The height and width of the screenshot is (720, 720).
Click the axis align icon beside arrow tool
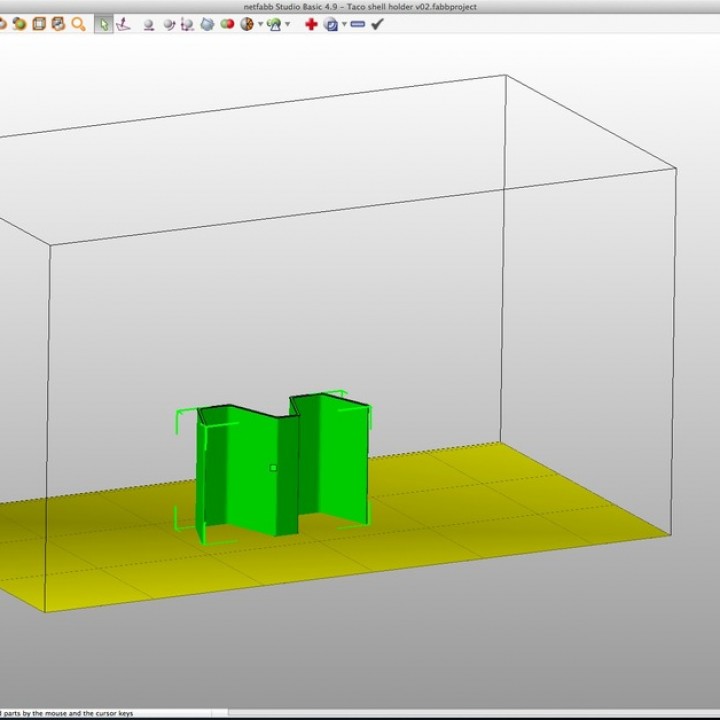[x=123, y=24]
